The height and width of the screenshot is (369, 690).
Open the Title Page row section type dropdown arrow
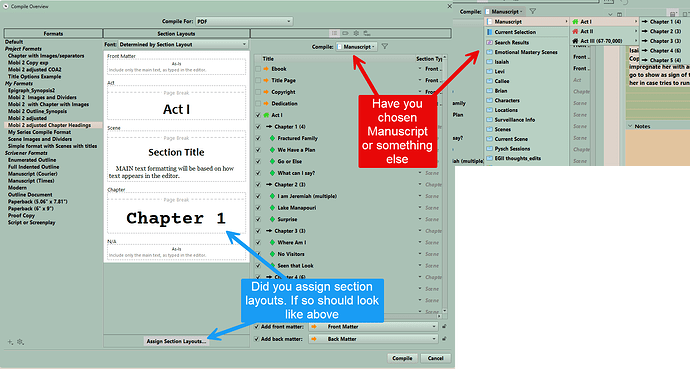pyautogui.click(x=420, y=80)
